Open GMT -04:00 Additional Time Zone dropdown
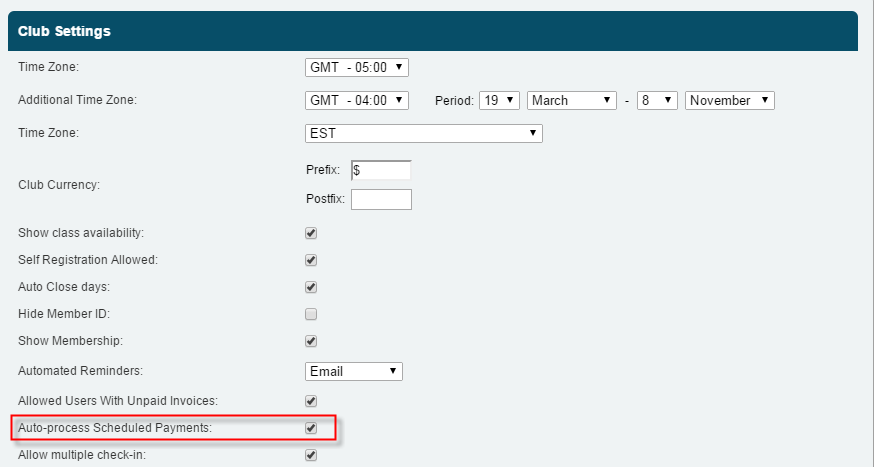The width and height of the screenshot is (879, 467). coord(357,100)
